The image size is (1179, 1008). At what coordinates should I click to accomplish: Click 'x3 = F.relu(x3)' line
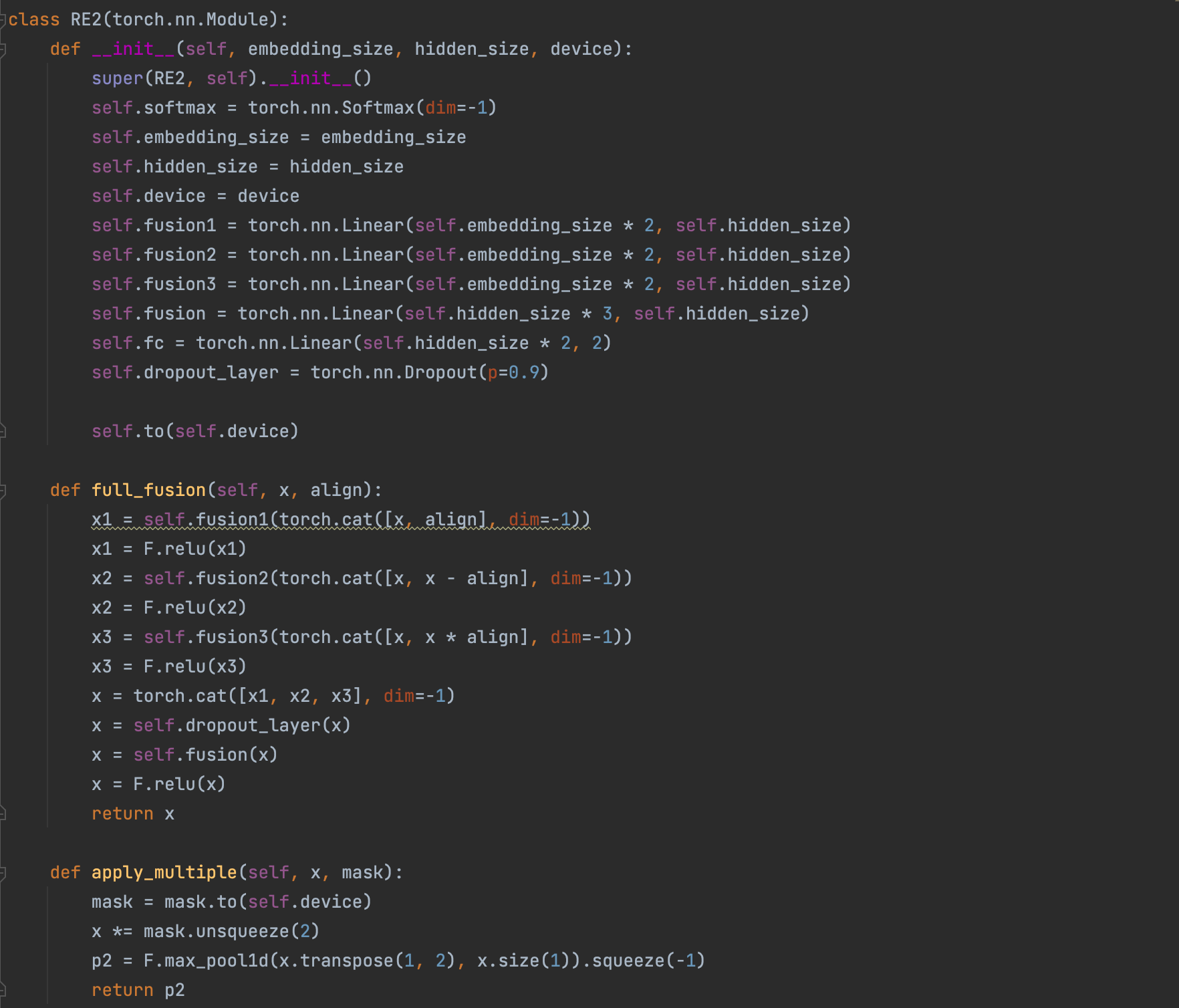(169, 666)
